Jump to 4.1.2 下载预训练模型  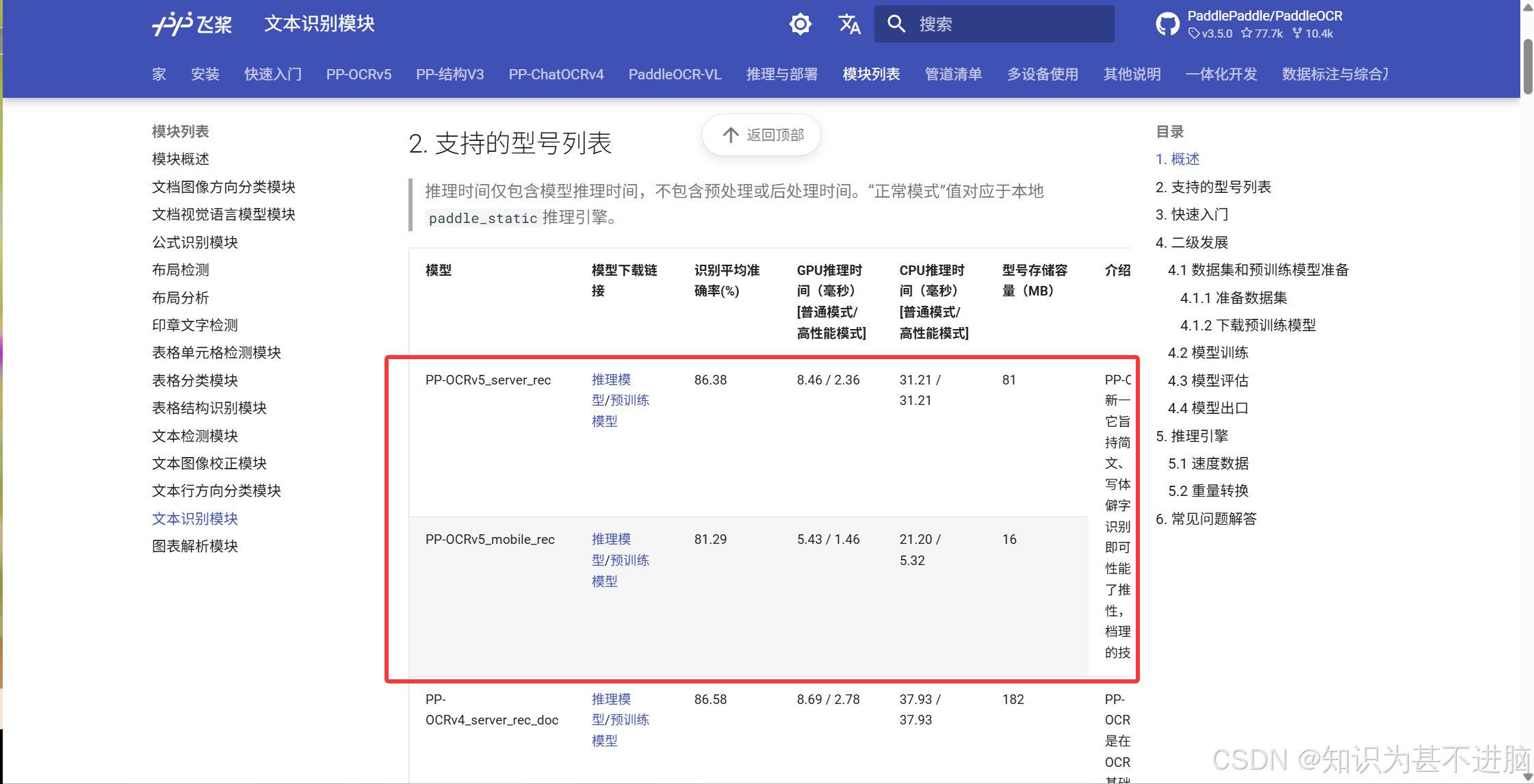(x=1248, y=325)
